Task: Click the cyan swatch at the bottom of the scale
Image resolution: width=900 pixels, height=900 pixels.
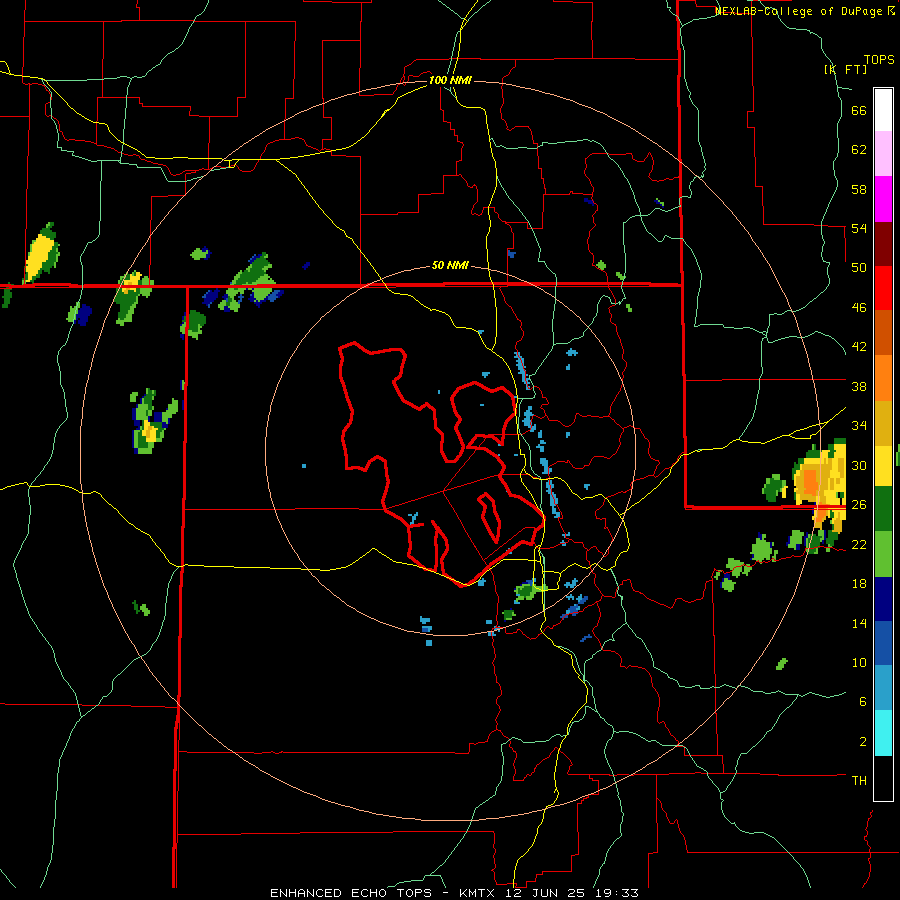Action: (883, 733)
